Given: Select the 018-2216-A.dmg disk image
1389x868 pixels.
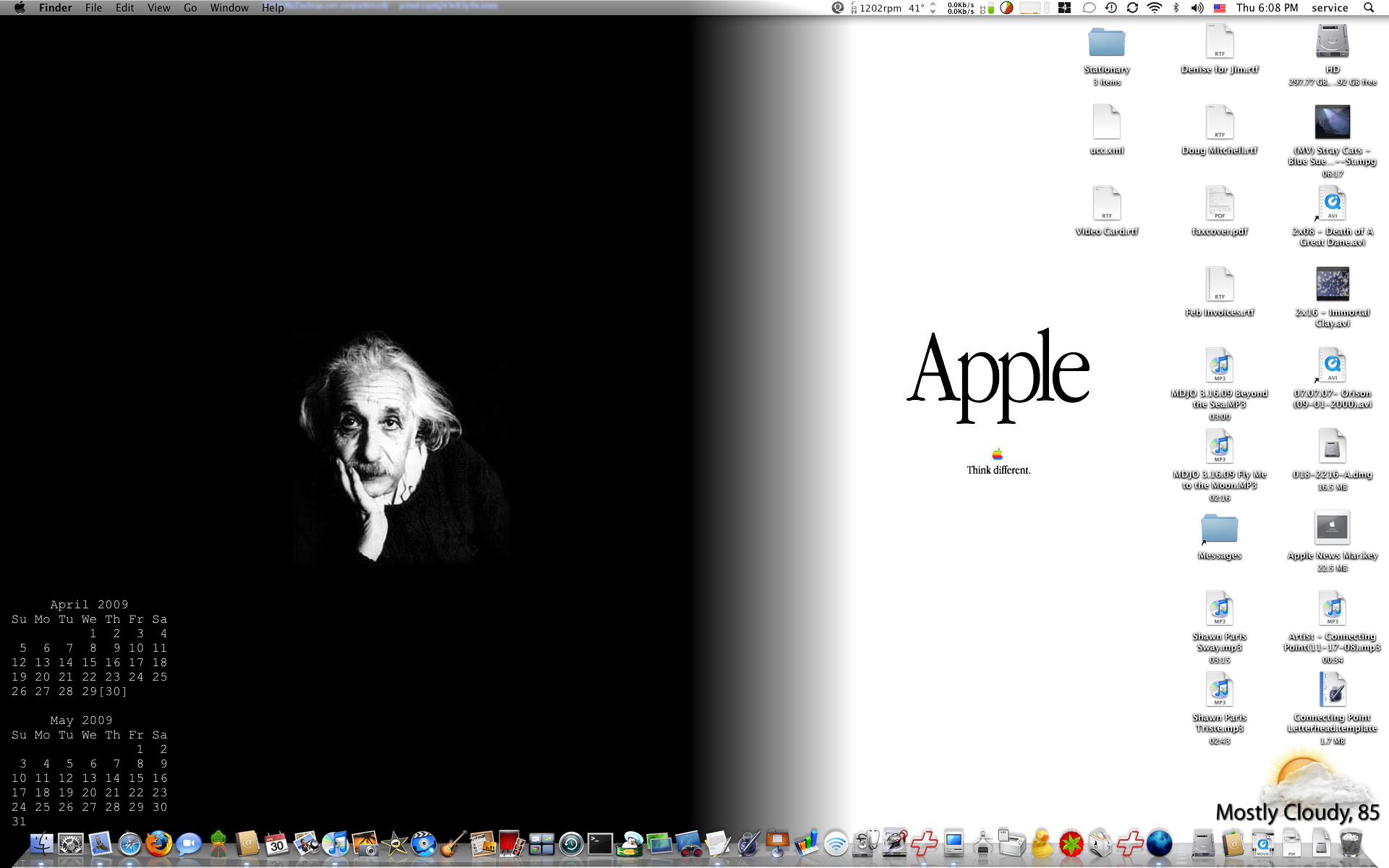Looking at the screenshot, I should [x=1333, y=446].
